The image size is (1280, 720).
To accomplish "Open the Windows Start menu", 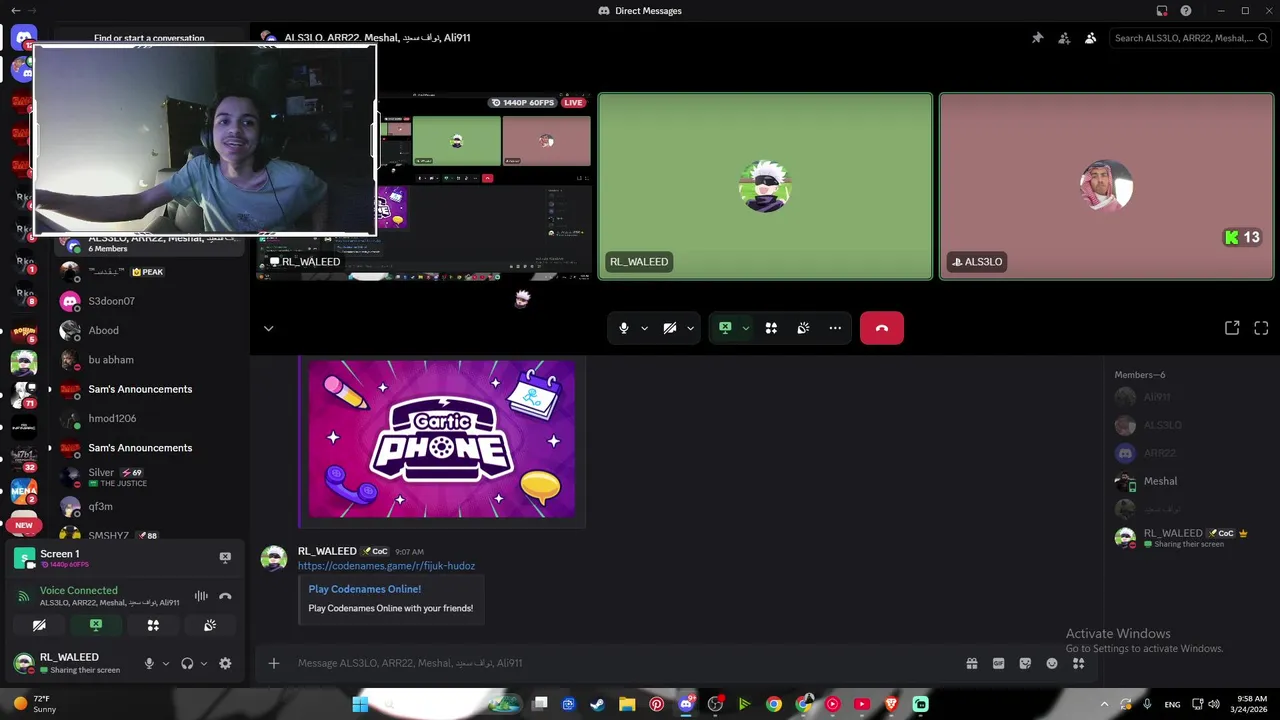I will (360, 704).
